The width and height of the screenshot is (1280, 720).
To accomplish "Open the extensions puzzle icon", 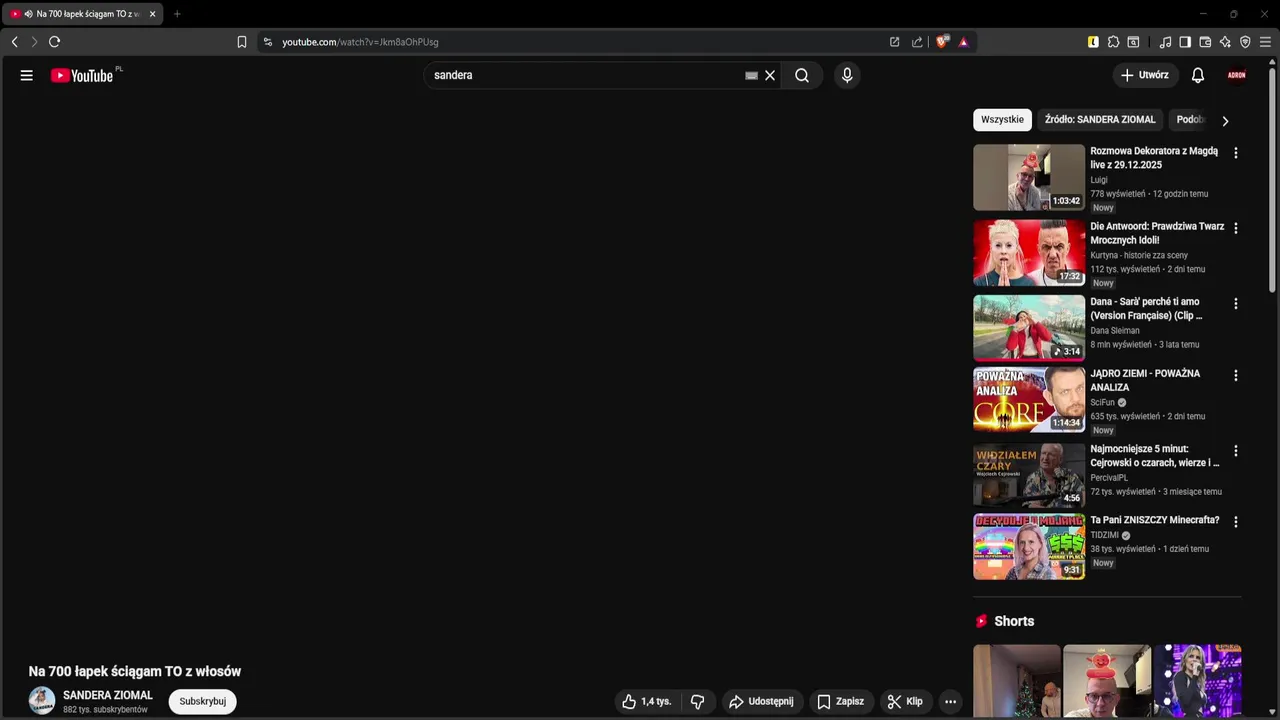I will click(1113, 42).
